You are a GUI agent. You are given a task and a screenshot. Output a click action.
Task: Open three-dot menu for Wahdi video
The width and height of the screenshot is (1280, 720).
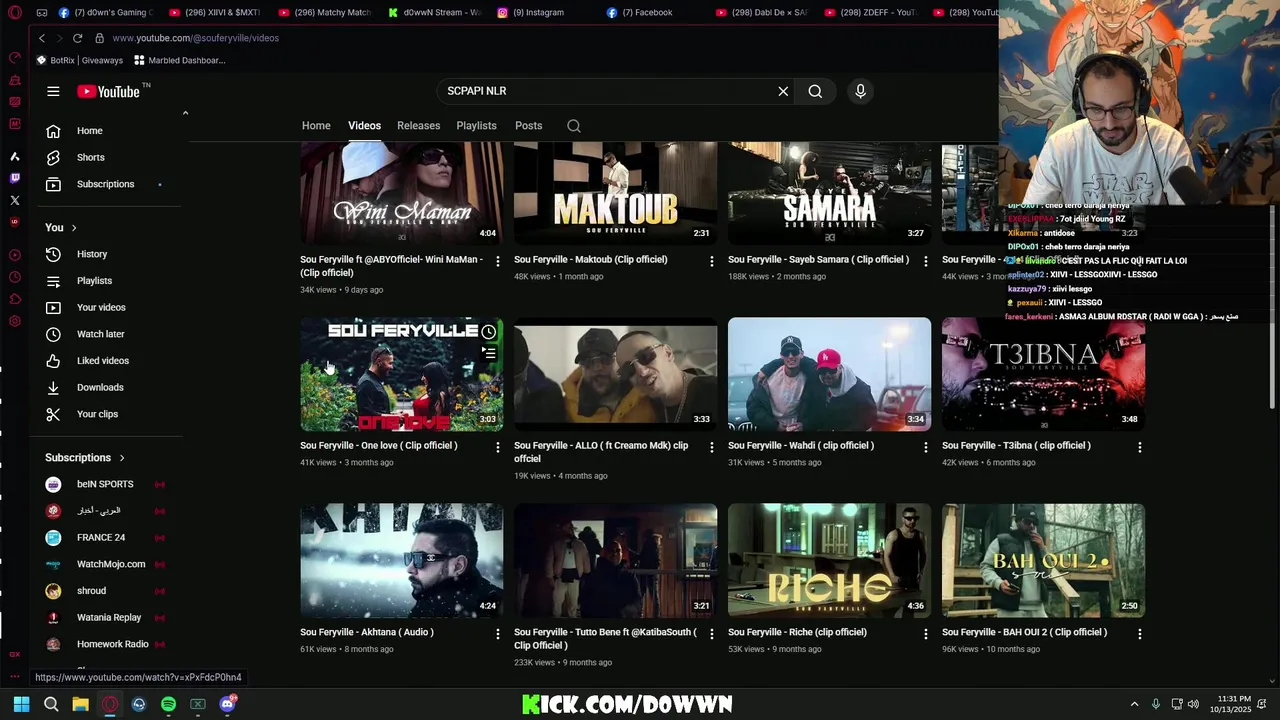tap(925, 447)
